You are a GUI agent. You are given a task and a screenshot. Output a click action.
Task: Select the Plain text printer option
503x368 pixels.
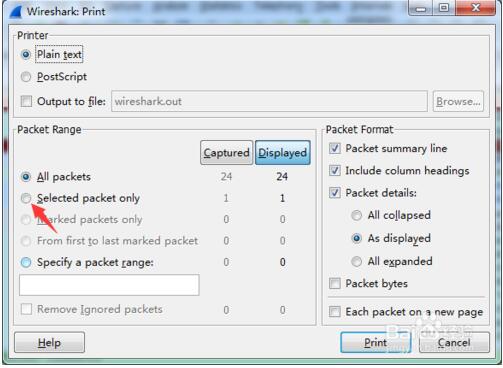point(26,54)
